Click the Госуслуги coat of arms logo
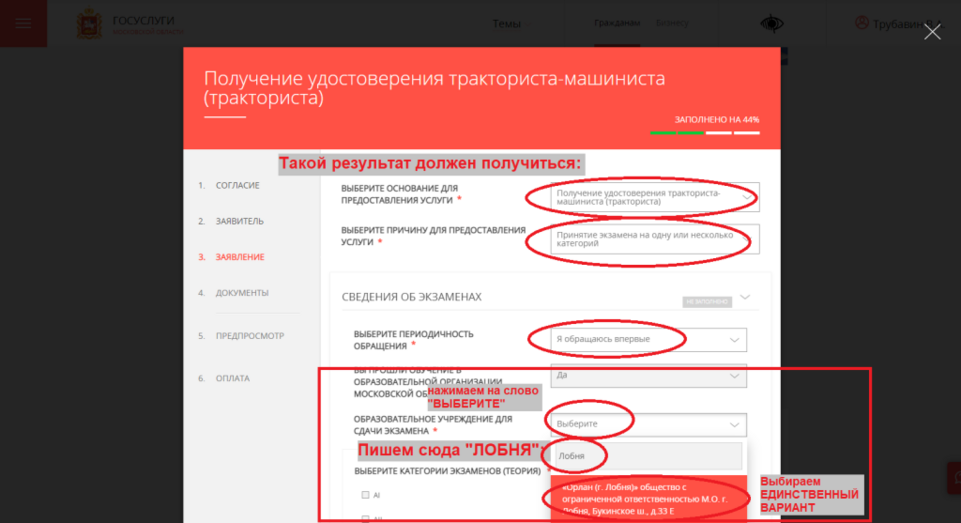This screenshot has width=961, height=523. click(89, 24)
